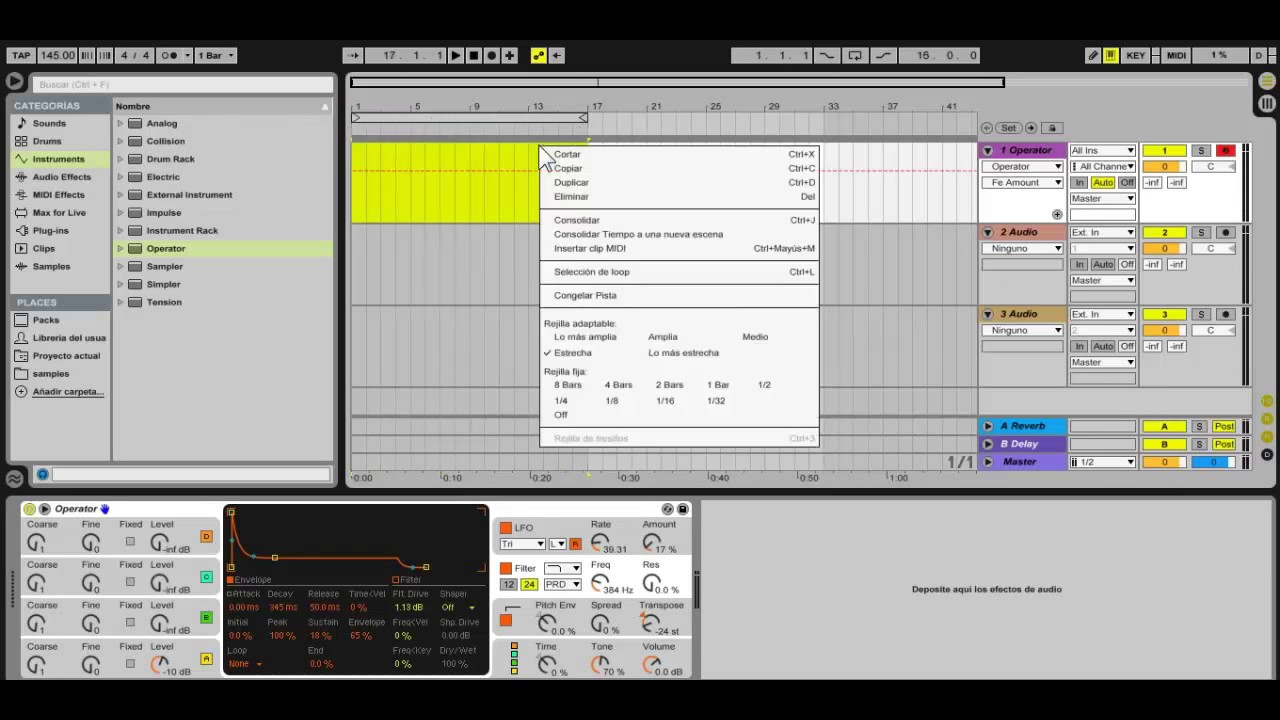1280x720 pixels.
Task: Open the Plug-ins category
Action: (x=50, y=231)
